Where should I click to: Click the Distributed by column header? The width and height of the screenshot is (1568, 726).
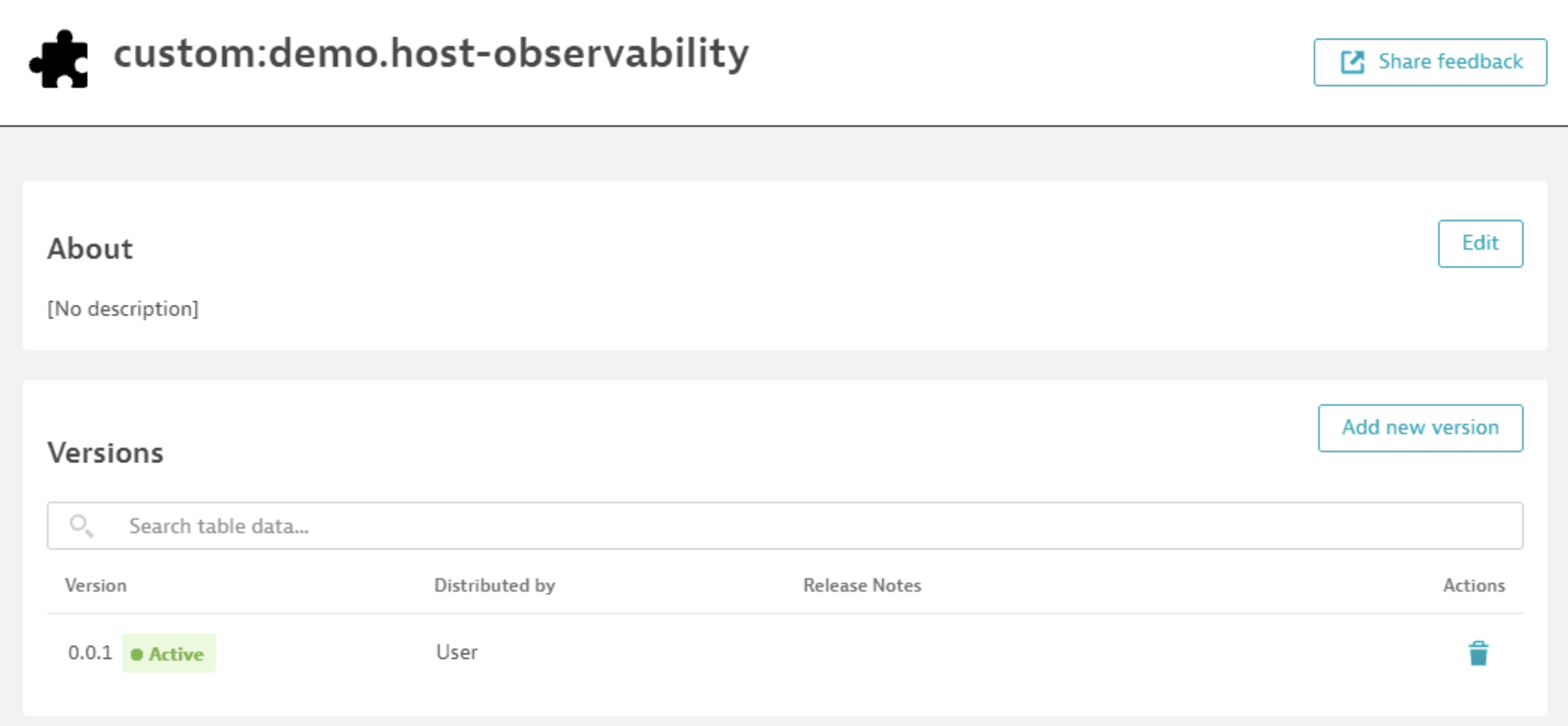pyautogui.click(x=494, y=585)
